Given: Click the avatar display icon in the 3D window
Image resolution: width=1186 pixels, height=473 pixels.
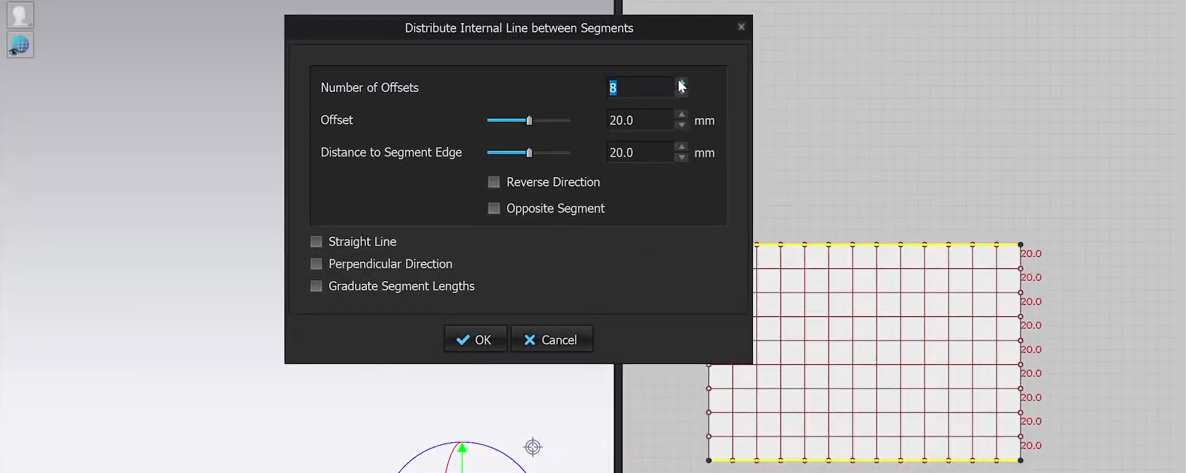Looking at the screenshot, I should [x=20, y=15].
